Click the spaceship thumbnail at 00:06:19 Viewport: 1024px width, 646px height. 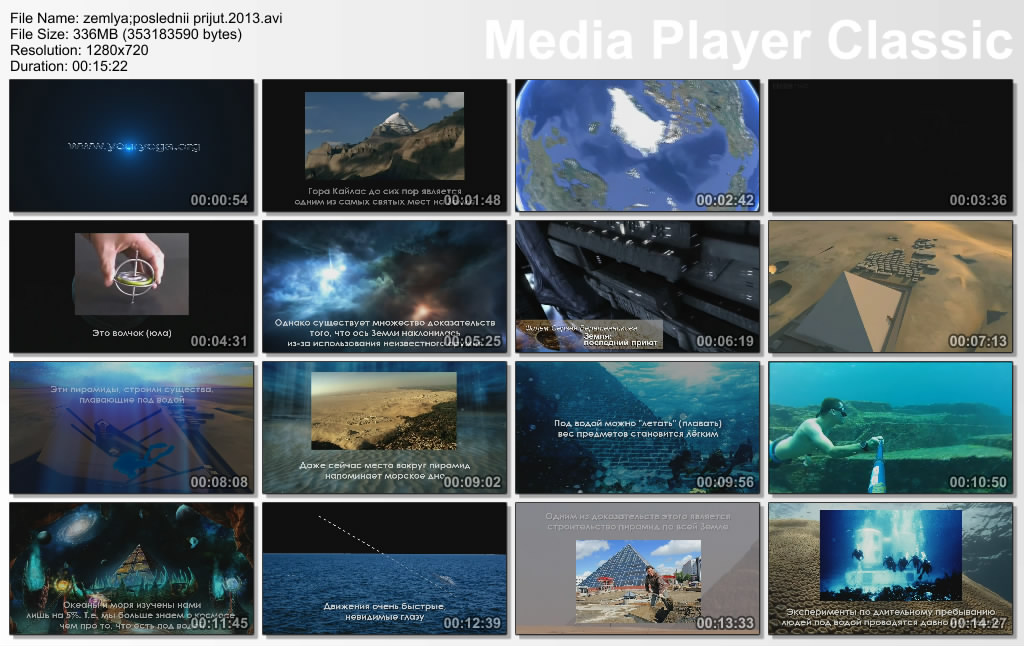(637, 287)
